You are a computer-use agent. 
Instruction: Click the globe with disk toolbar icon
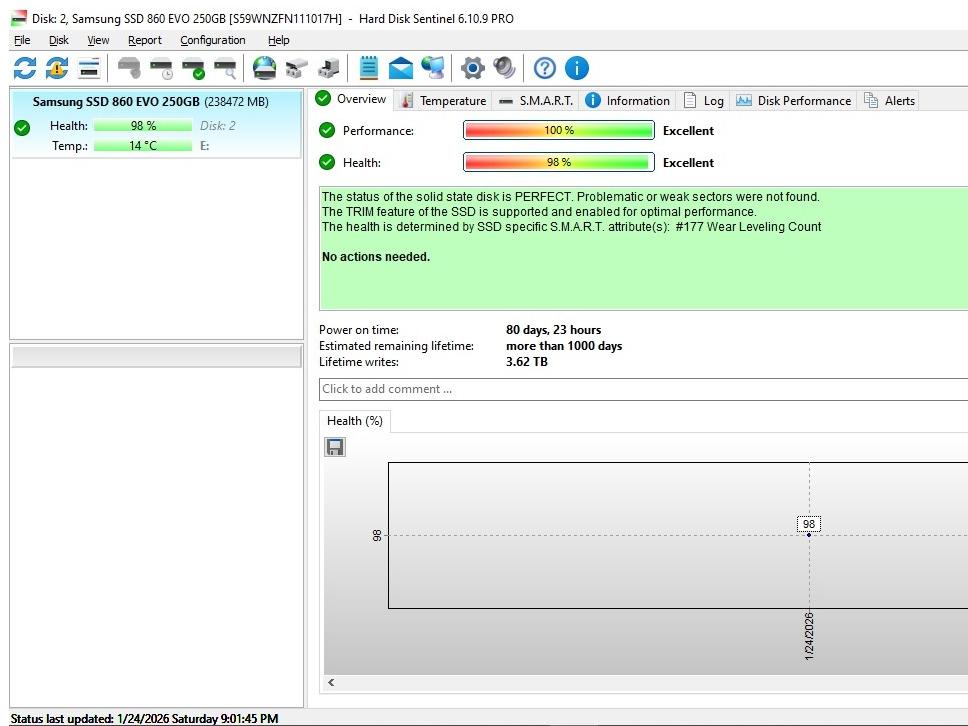(264, 68)
